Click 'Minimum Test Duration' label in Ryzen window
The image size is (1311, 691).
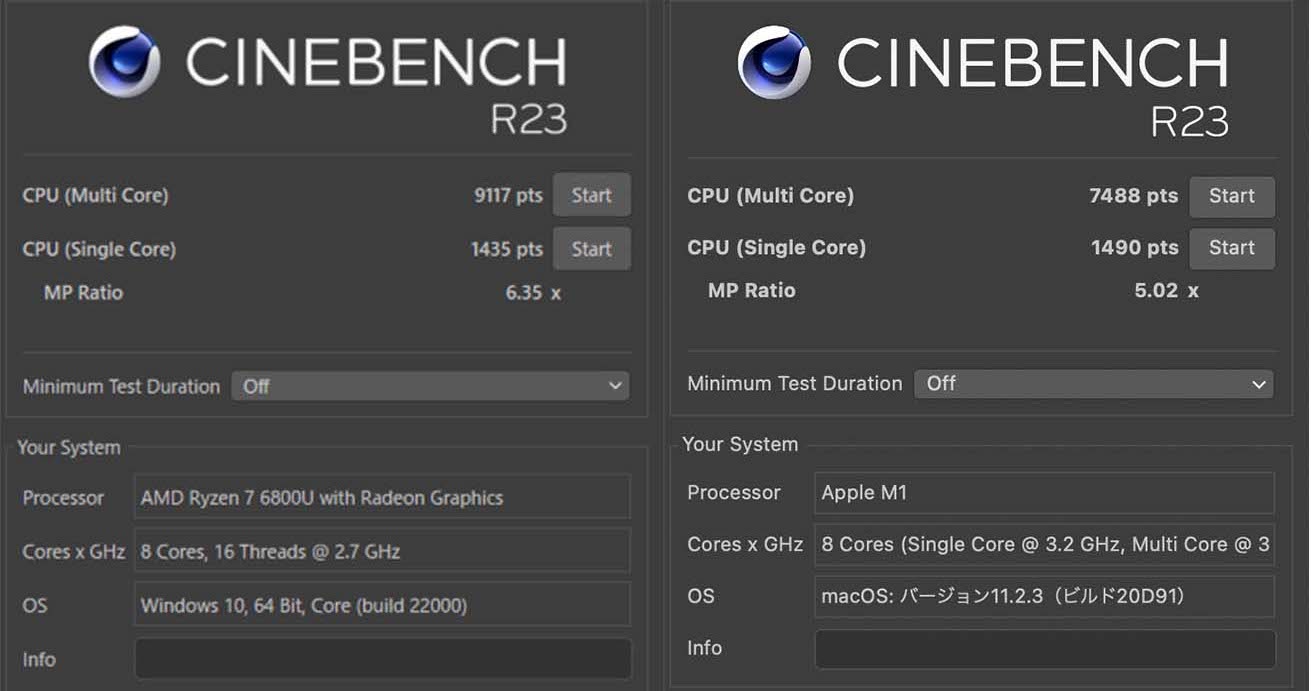click(x=121, y=386)
